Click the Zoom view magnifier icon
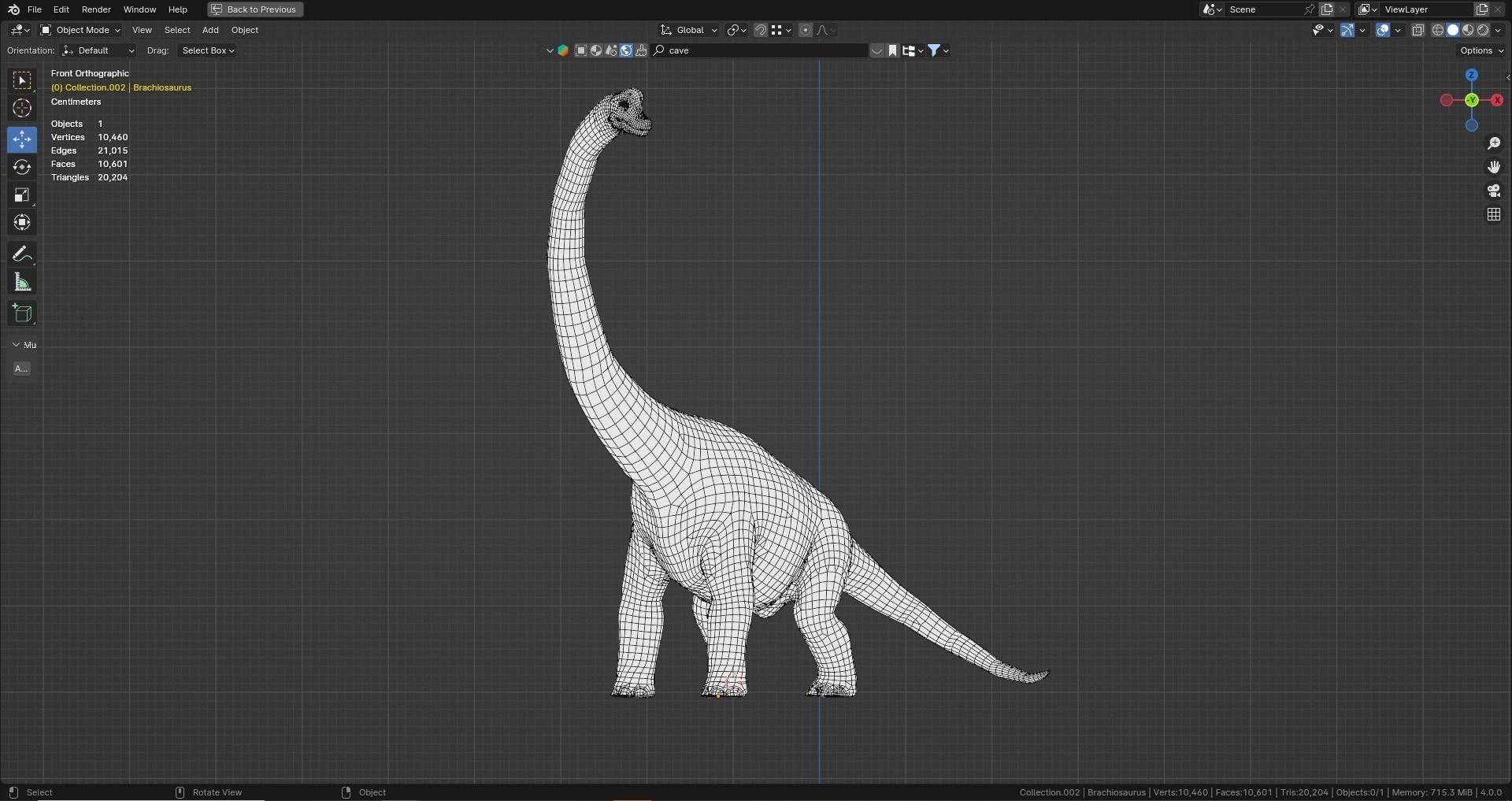The height and width of the screenshot is (801, 1512). pyautogui.click(x=1494, y=143)
